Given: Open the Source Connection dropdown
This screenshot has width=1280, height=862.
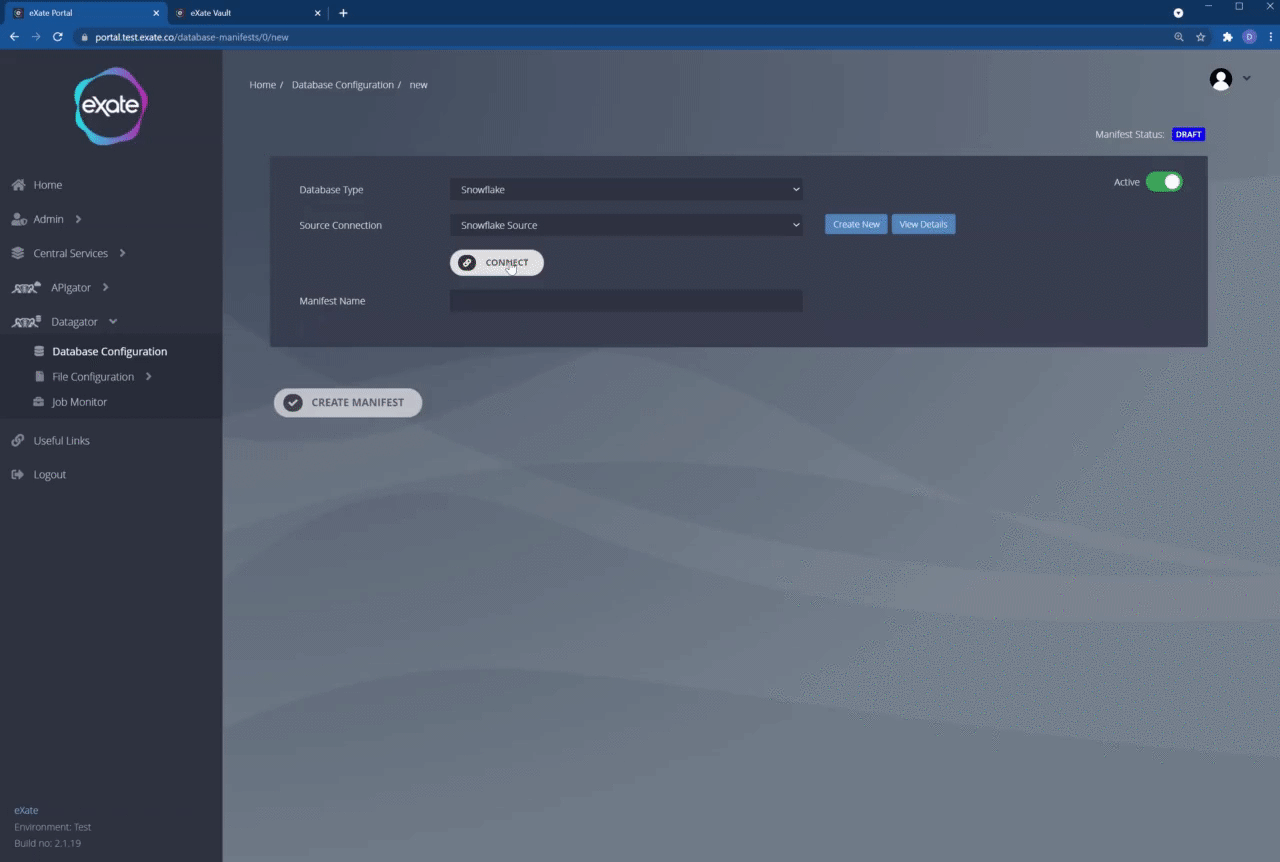Looking at the screenshot, I should 626,225.
